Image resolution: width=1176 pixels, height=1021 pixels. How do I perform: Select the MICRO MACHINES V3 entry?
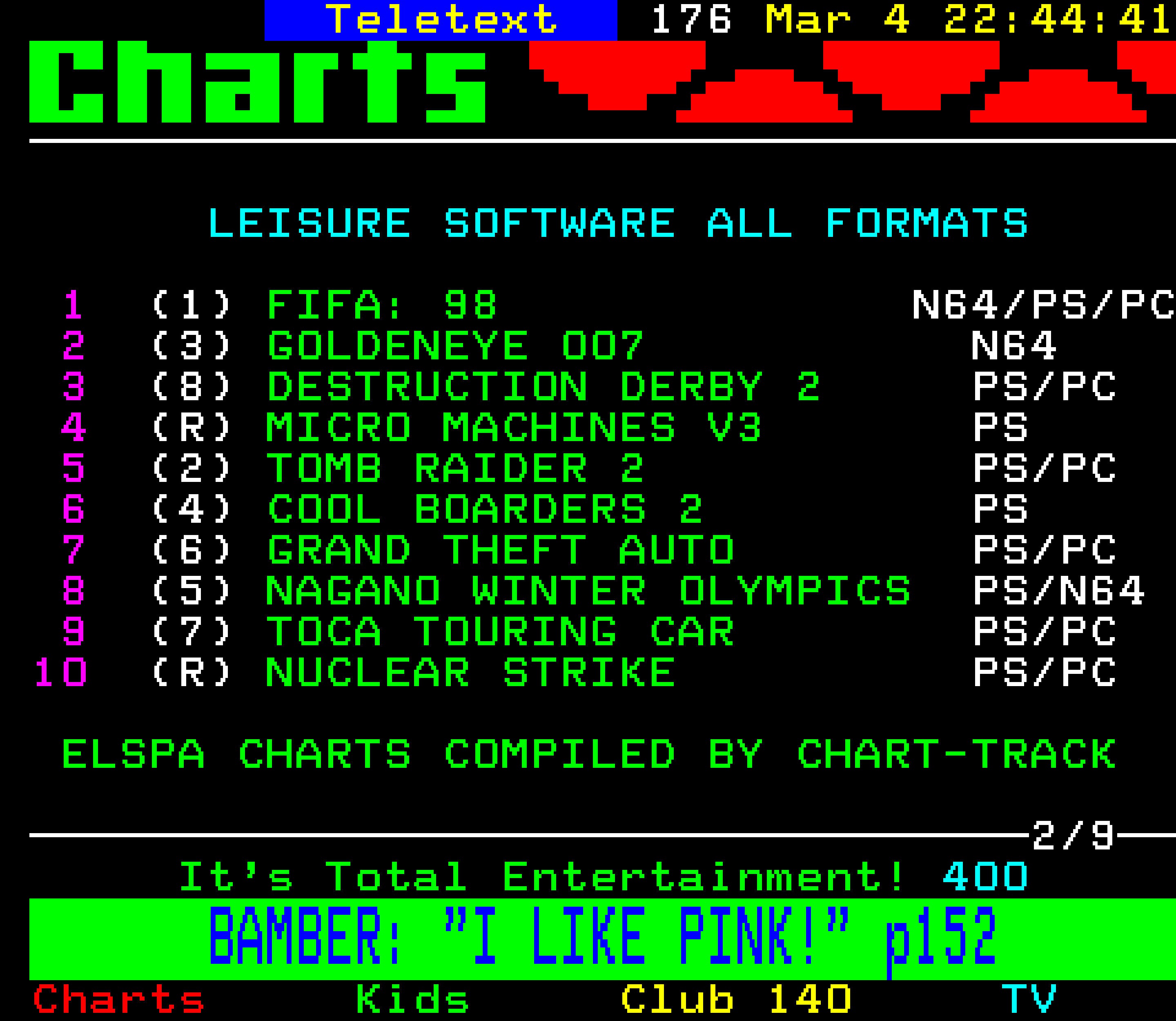(514, 427)
